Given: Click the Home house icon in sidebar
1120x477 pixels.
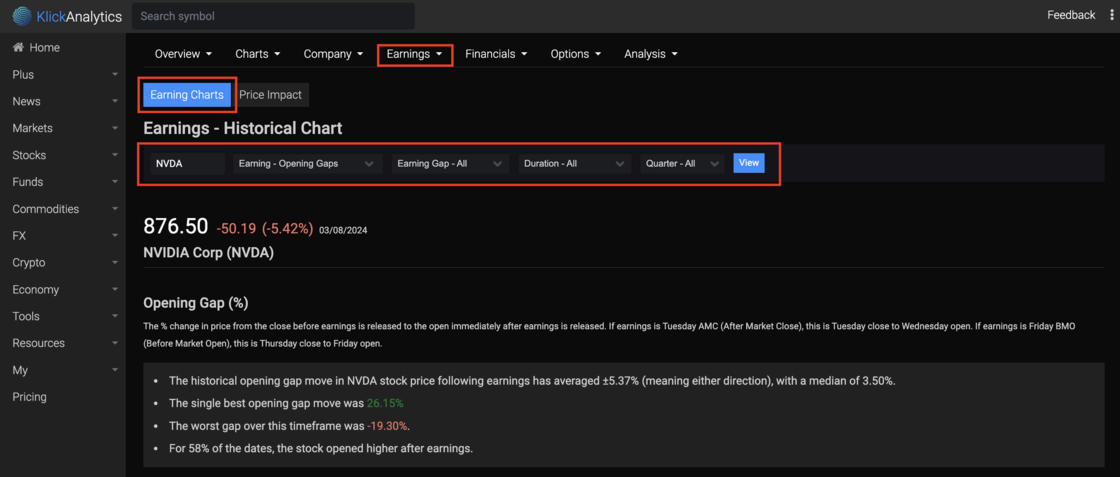Looking at the screenshot, I should point(18,48).
